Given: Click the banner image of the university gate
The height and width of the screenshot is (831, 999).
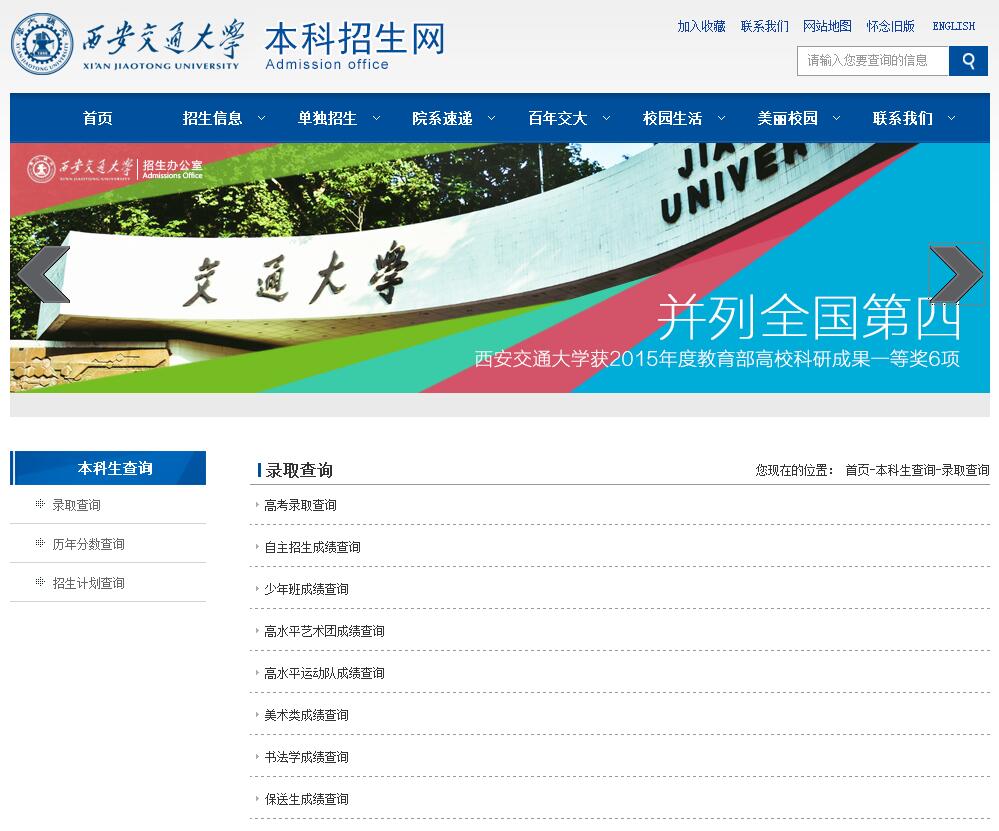Looking at the screenshot, I should [x=500, y=268].
